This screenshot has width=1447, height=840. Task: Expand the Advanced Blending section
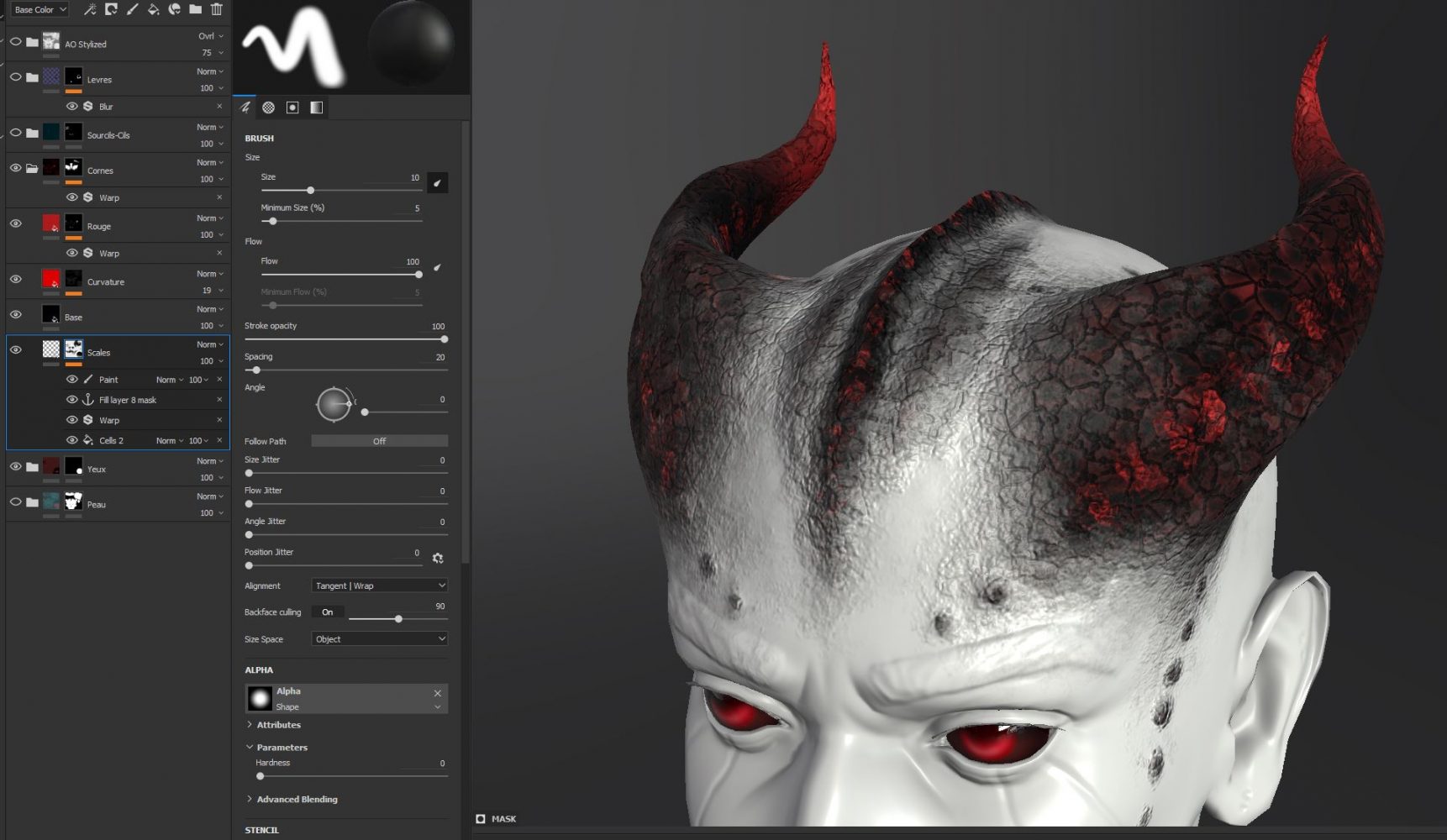(296, 799)
